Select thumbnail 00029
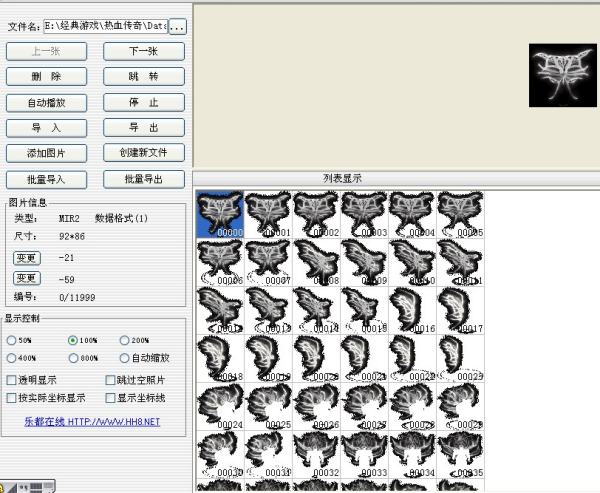Screen dimensions: 600x493 [460, 406]
